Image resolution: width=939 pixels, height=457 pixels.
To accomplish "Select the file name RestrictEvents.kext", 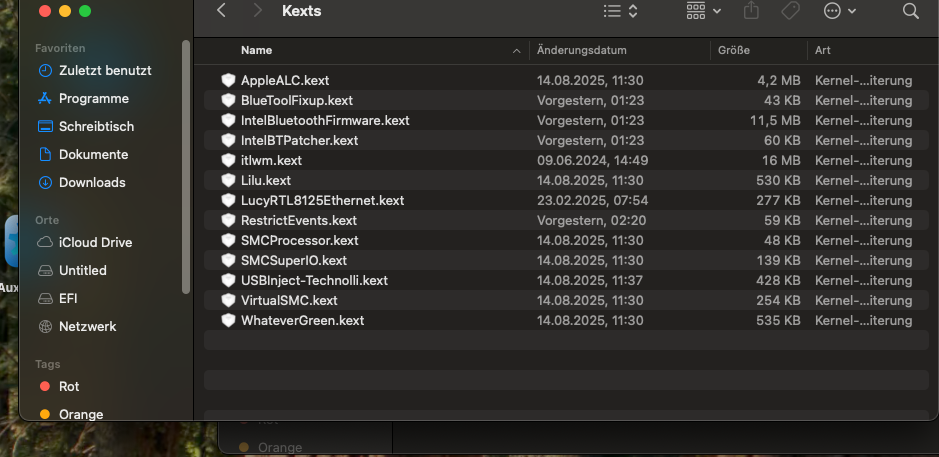I will coord(299,220).
